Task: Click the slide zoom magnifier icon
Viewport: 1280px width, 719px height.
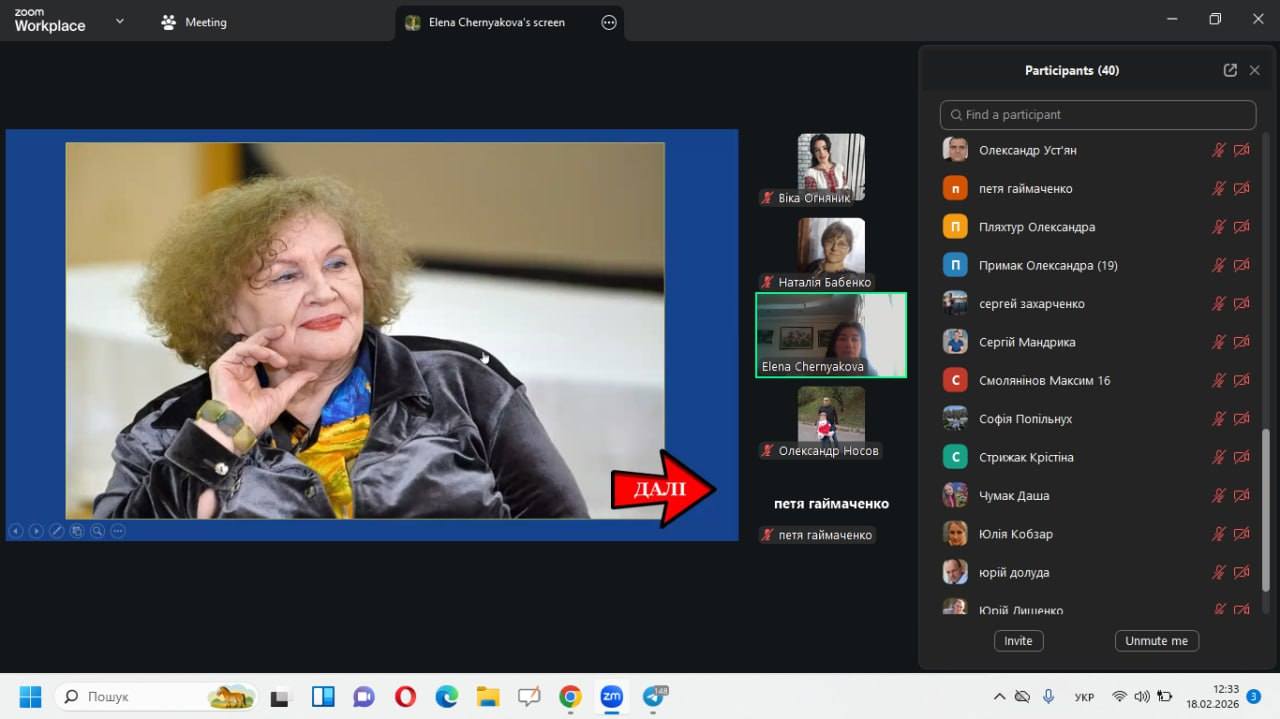Action: pos(98,531)
